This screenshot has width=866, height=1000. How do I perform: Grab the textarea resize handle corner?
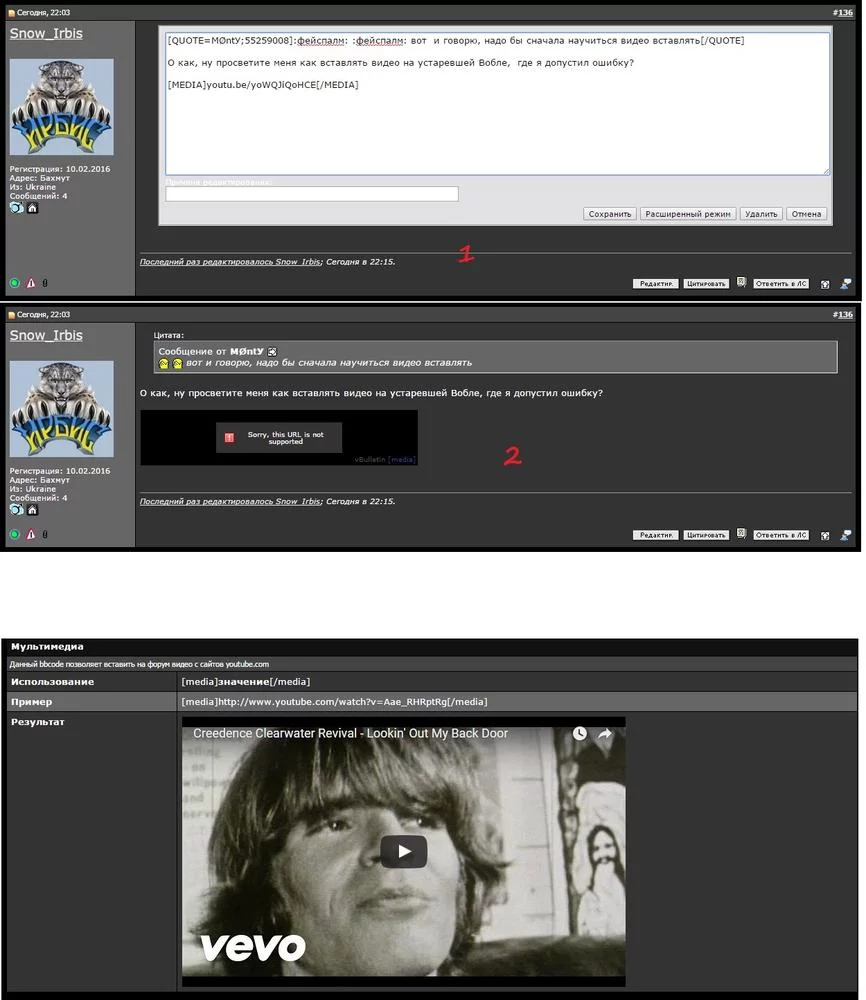pyautogui.click(x=826, y=172)
